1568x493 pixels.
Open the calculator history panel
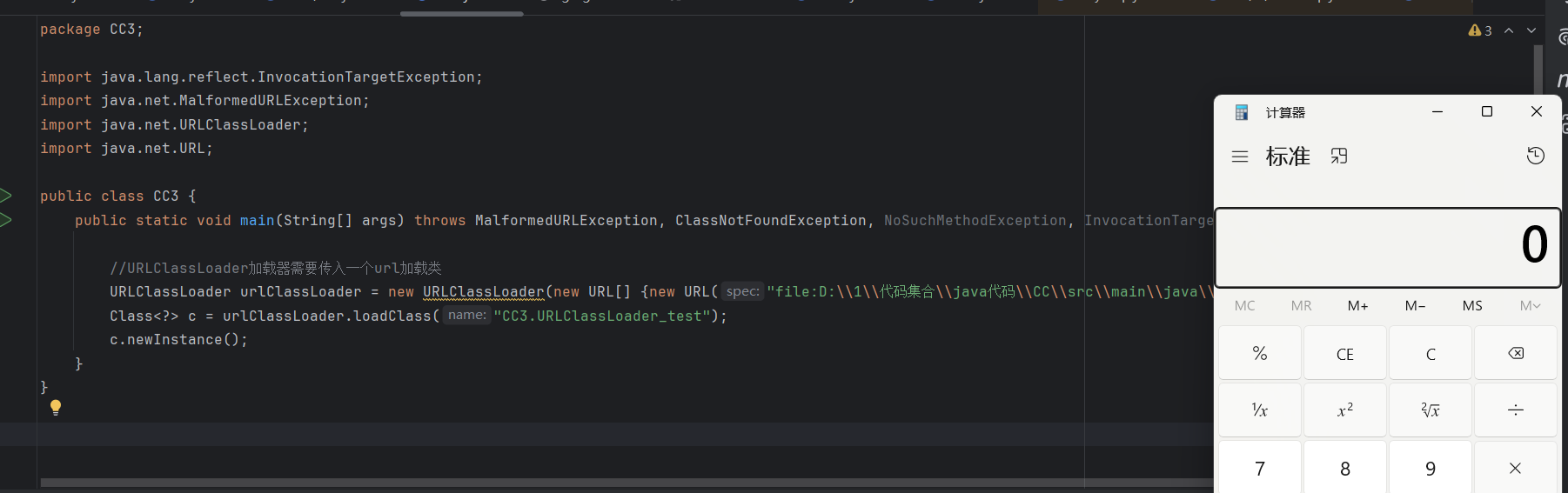click(1536, 157)
